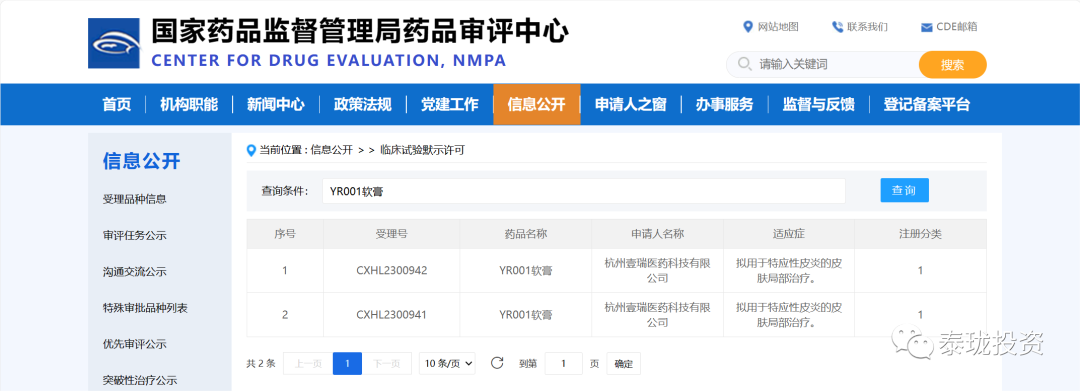Click the refresh icon in pagination
Screen dimensions: 1080x391
click(x=497, y=363)
